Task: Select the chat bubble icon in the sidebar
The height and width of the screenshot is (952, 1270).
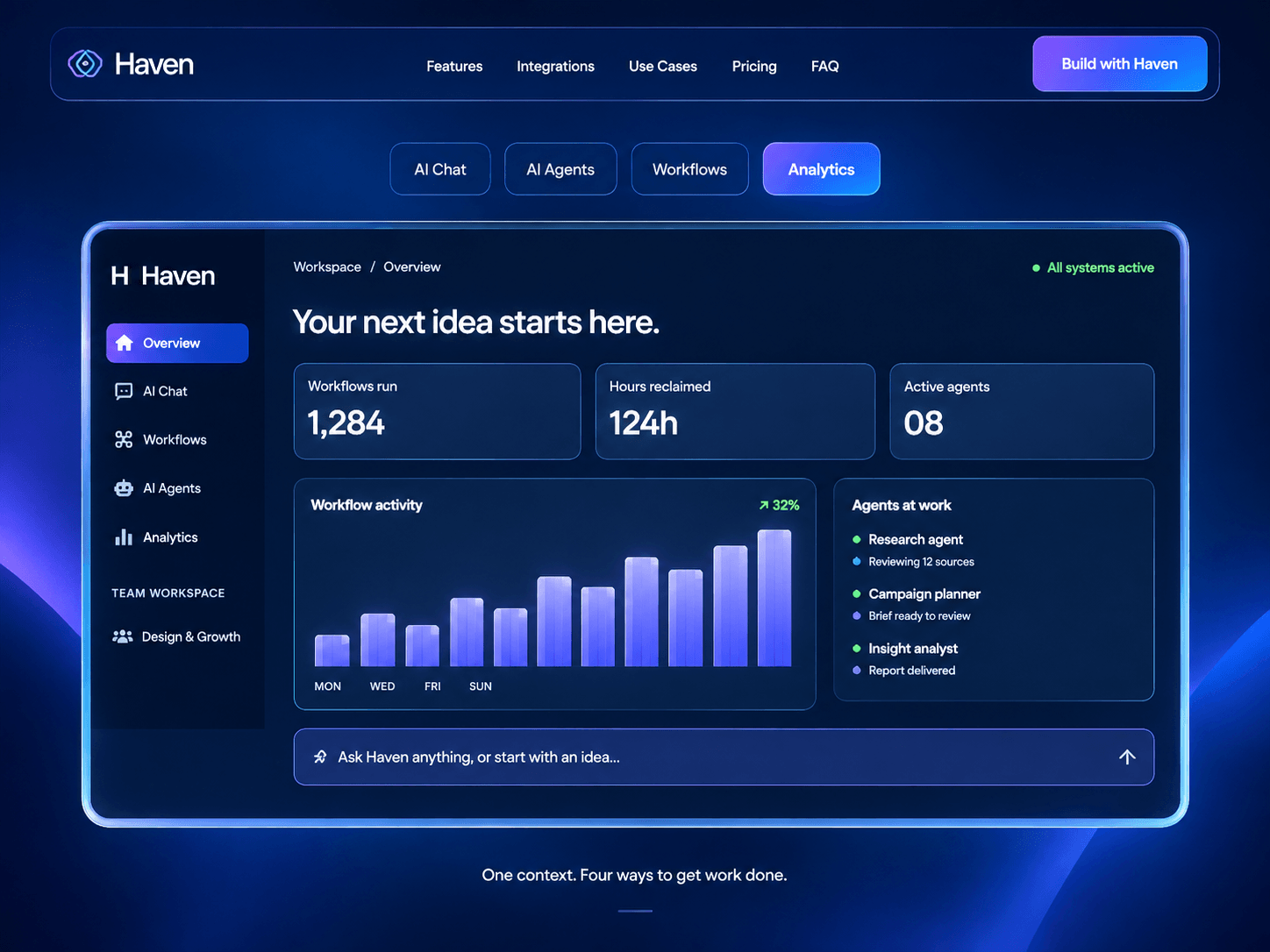Action: click(124, 391)
